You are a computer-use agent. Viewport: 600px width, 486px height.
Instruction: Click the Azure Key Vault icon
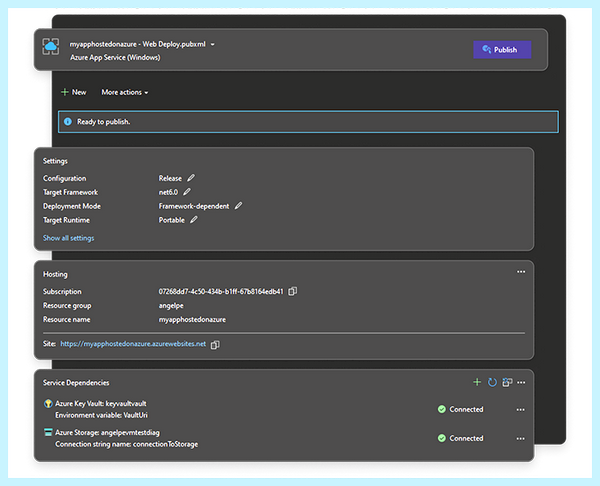pyautogui.click(x=48, y=403)
